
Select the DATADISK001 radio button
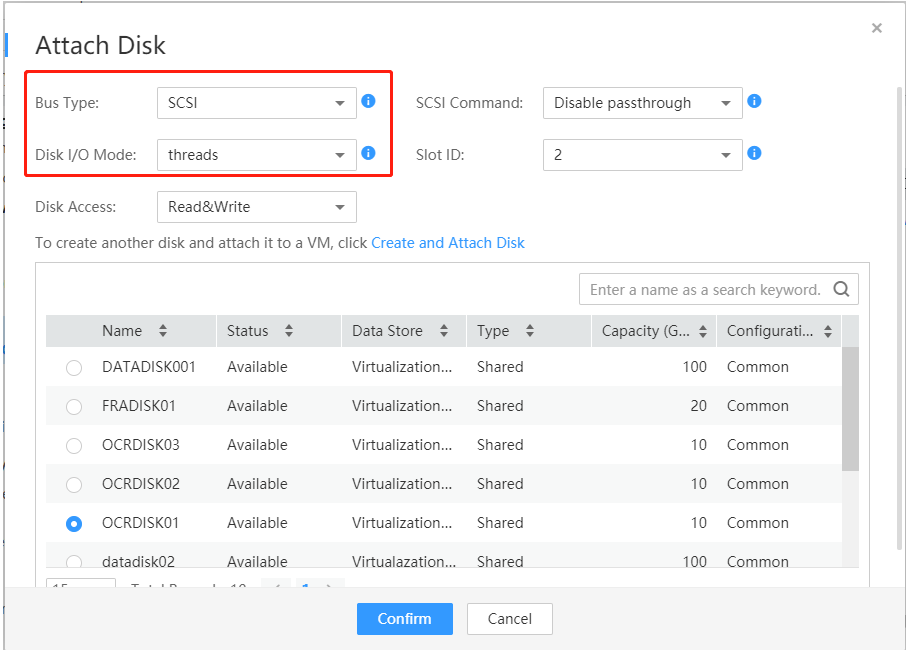(x=74, y=368)
